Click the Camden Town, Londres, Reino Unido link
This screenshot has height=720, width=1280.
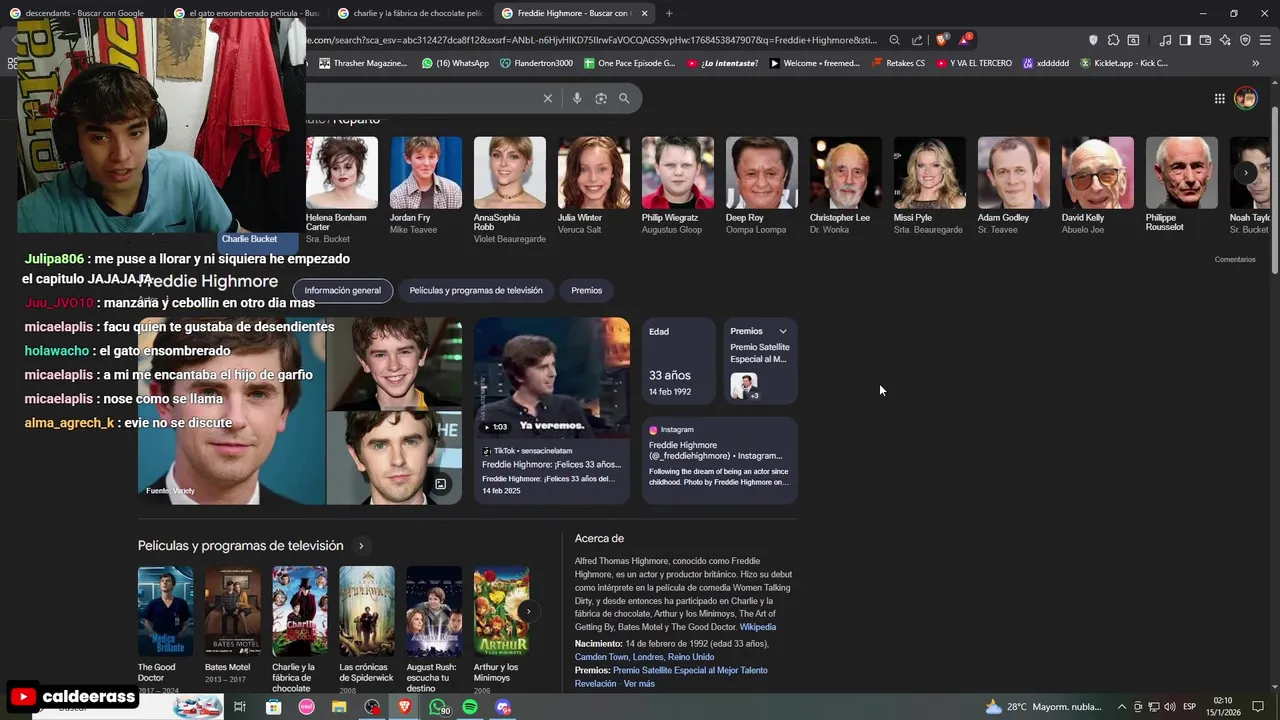tap(644, 657)
